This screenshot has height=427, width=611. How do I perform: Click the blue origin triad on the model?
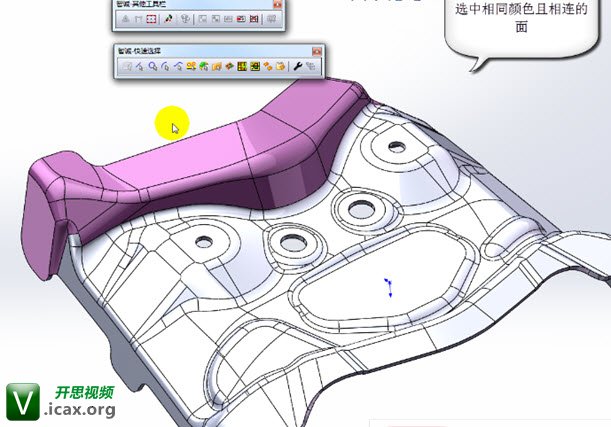(x=388, y=288)
